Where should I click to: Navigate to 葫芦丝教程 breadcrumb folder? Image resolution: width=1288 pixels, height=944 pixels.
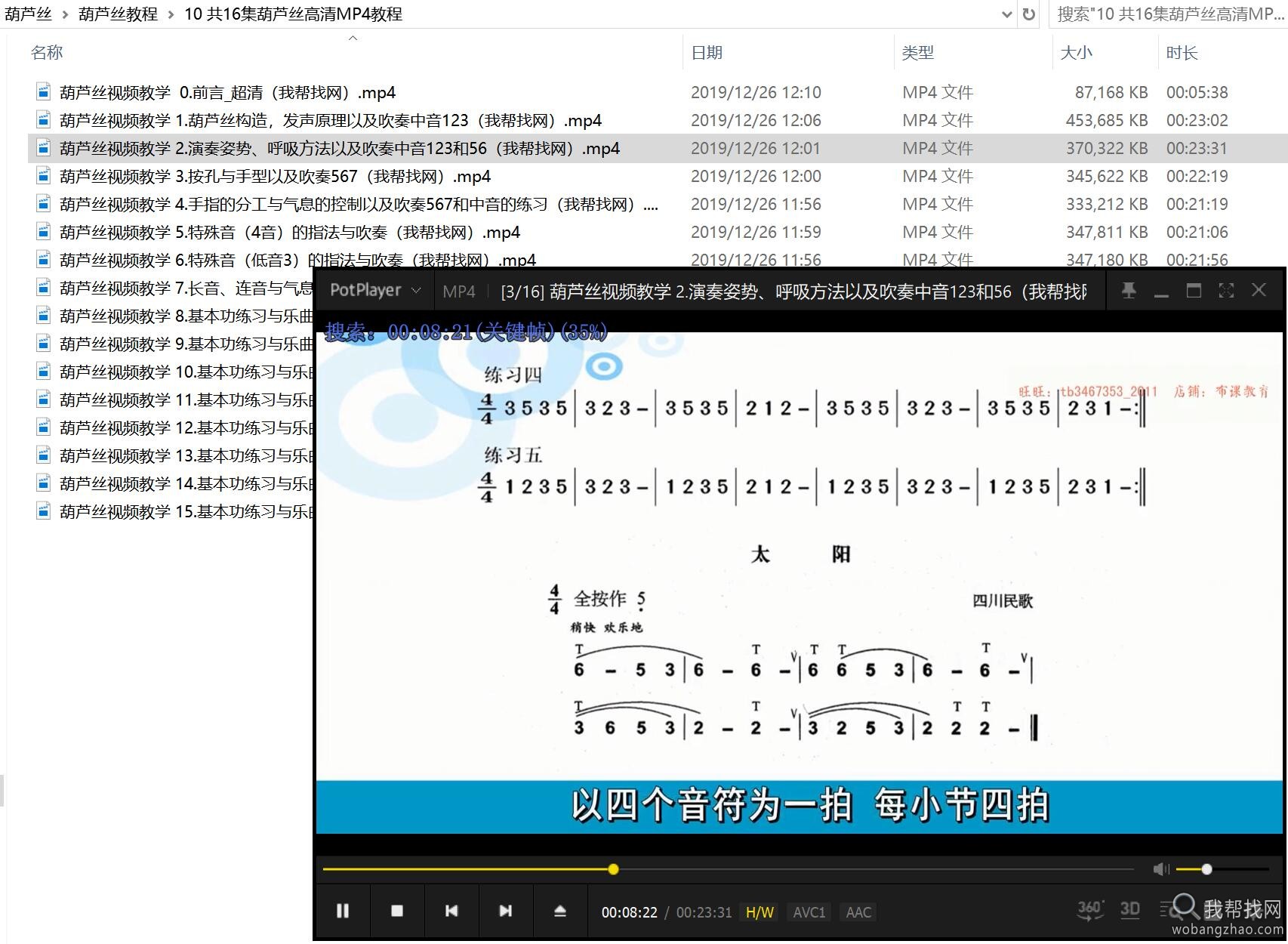coord(118,14)
